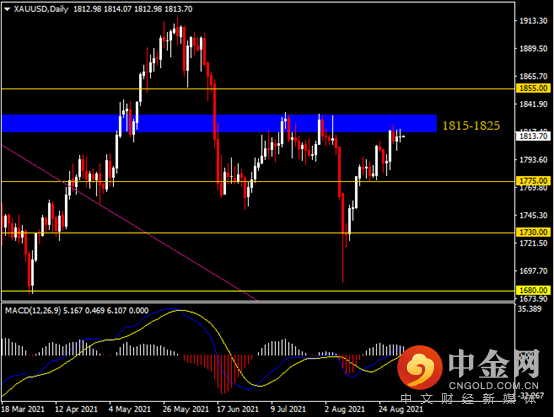The height and width of the screenshot is (417, 554).
Task: Click the MACD upper scale value 35.389
Action: (x=530, y=309)
